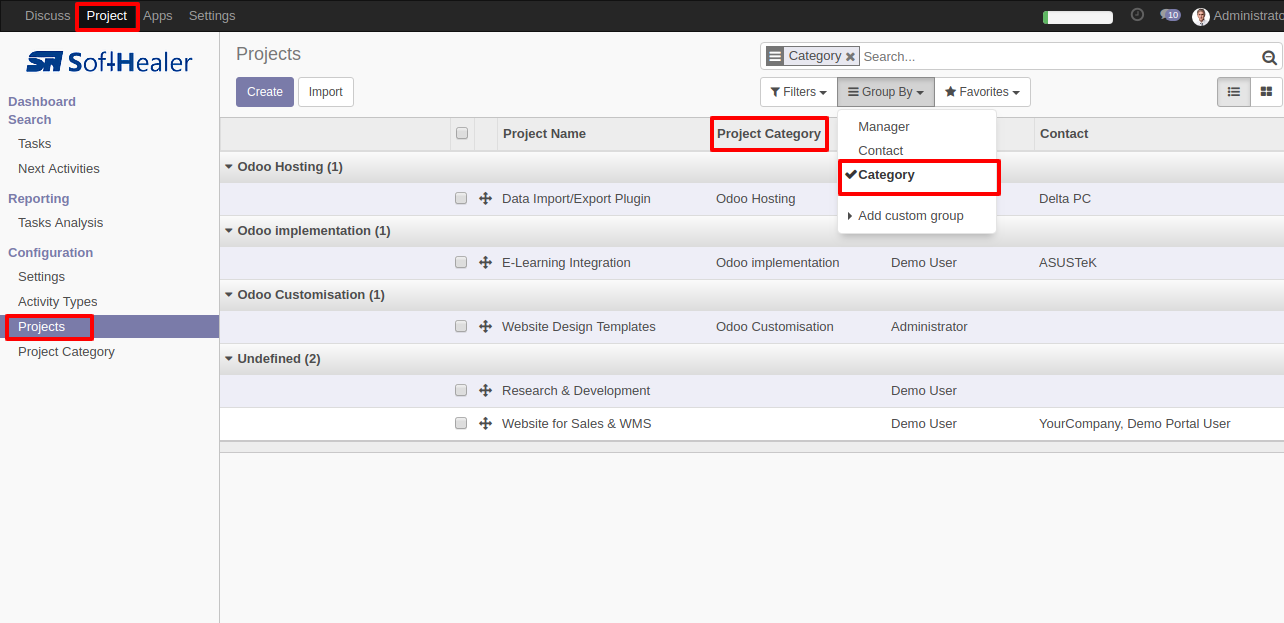Click YourCompany, Demo Portal User cell
This screenshot has width=1284, height=623.
click(1135, 424)
